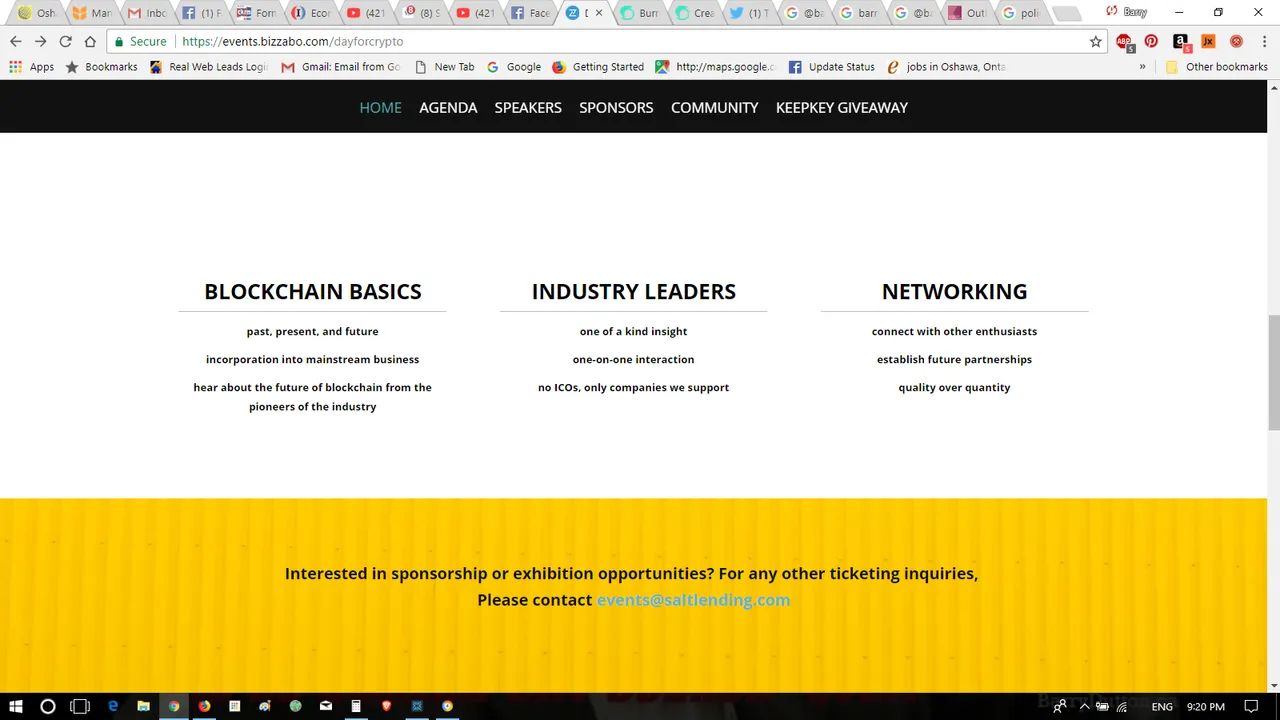Click the INDUSTRY LEADERS heading
This screenshot has height=720, width=1280.
634,291
